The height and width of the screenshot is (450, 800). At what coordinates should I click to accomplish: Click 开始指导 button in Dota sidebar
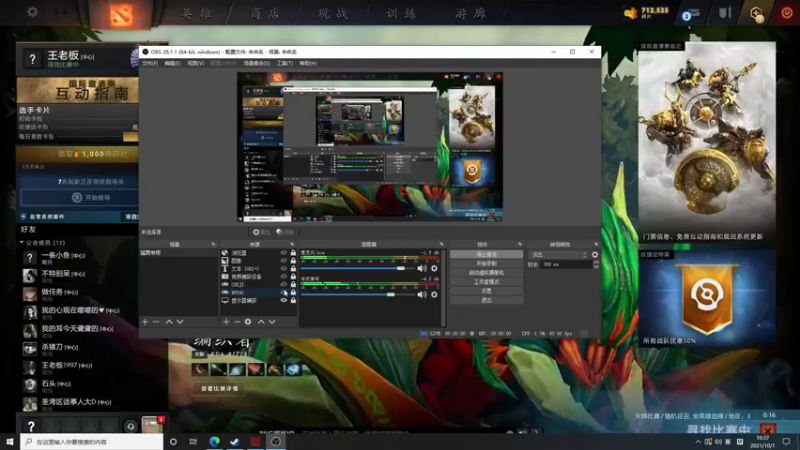pyautogui.click(x=80, y=197)
